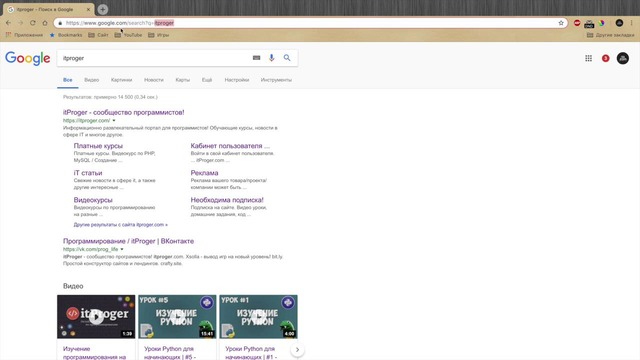
Task: Open the Ещё menu
Action: tap(207, 80)
